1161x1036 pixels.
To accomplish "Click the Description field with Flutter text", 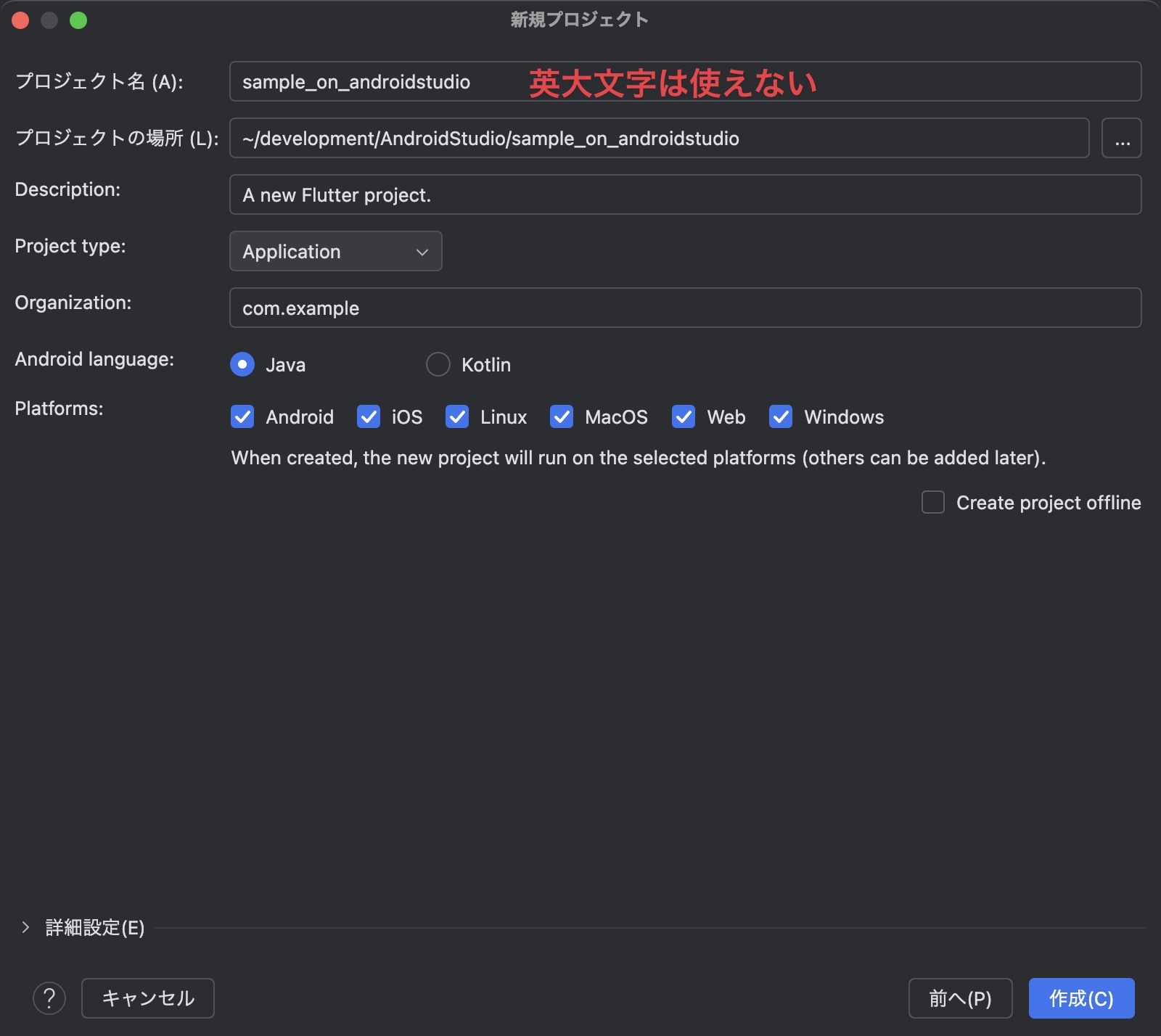I will click(x=685, y=194).
